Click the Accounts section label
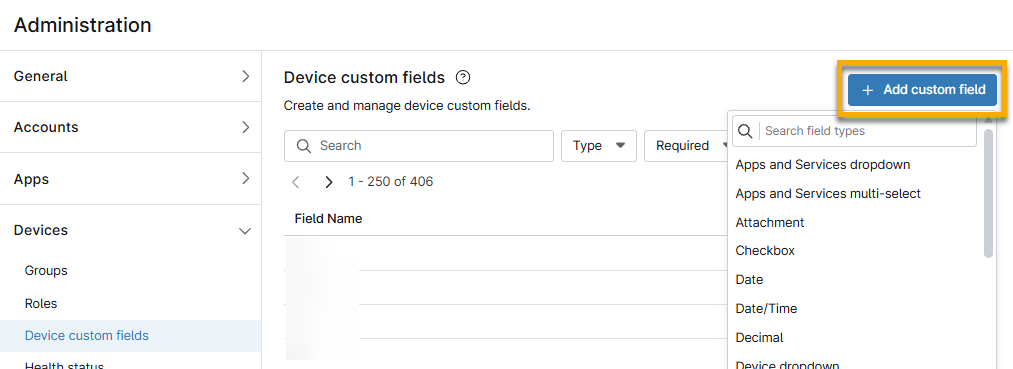Image resolution: width=1013 pixels, height=369 pixels. [46, 127]
